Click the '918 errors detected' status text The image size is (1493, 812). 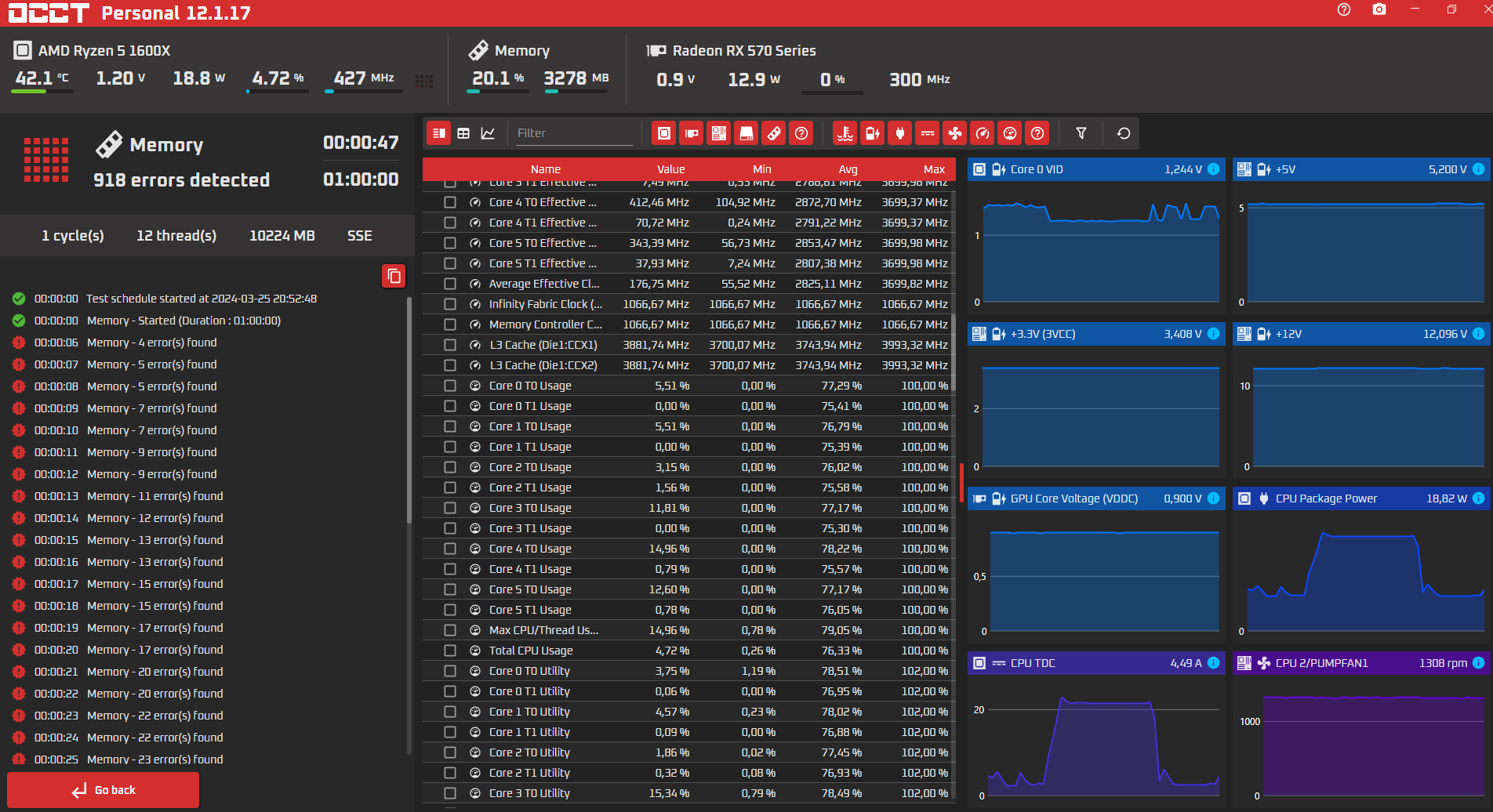pos(181,180)
